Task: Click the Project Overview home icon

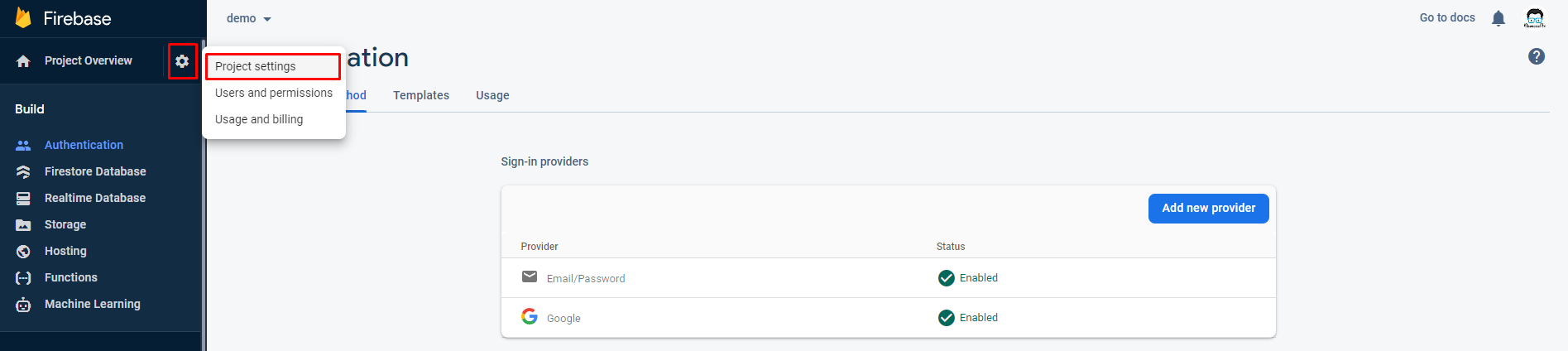Action: click(23, 61)
